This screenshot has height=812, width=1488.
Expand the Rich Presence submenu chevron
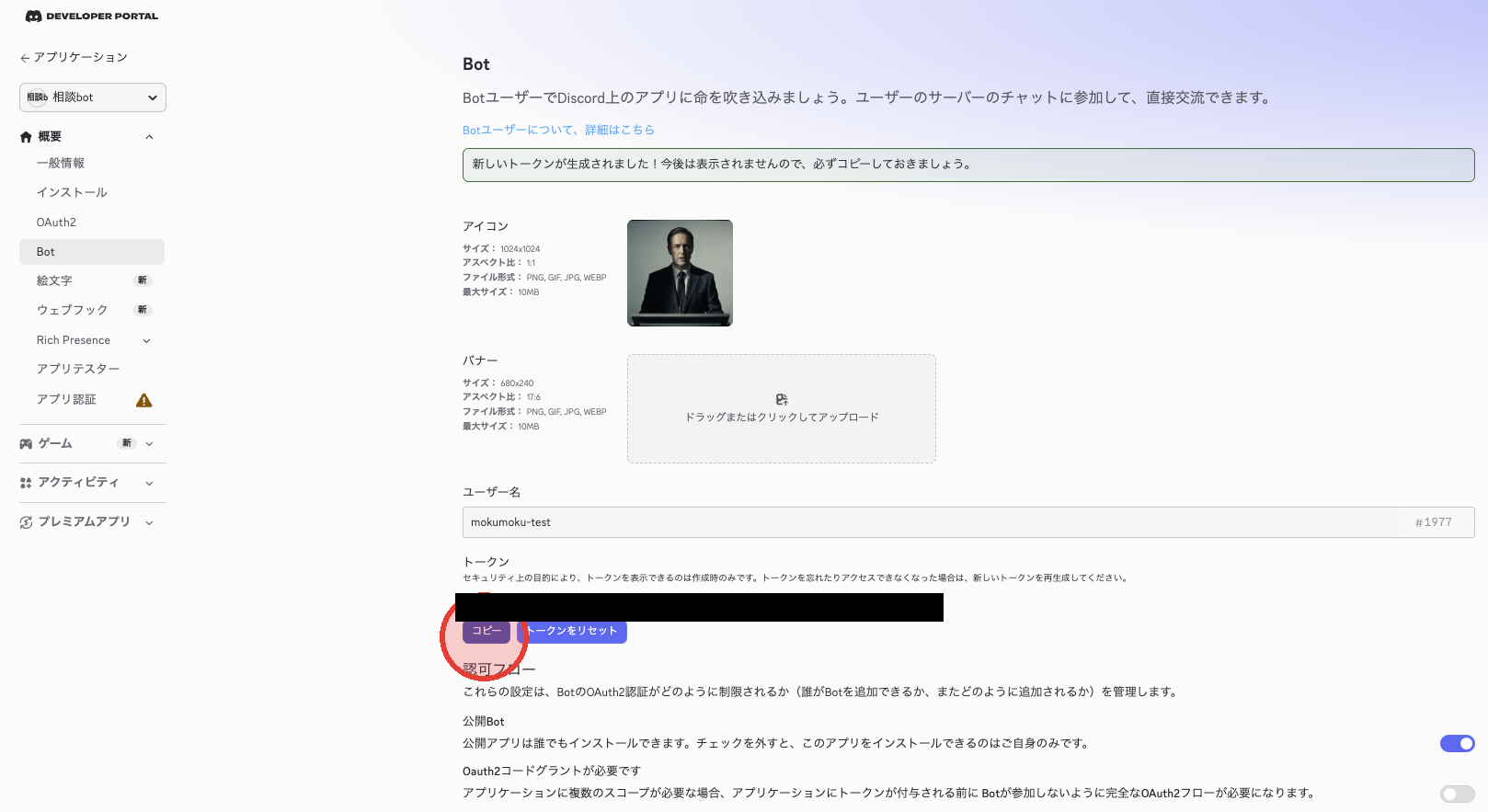tap(146, 341)
